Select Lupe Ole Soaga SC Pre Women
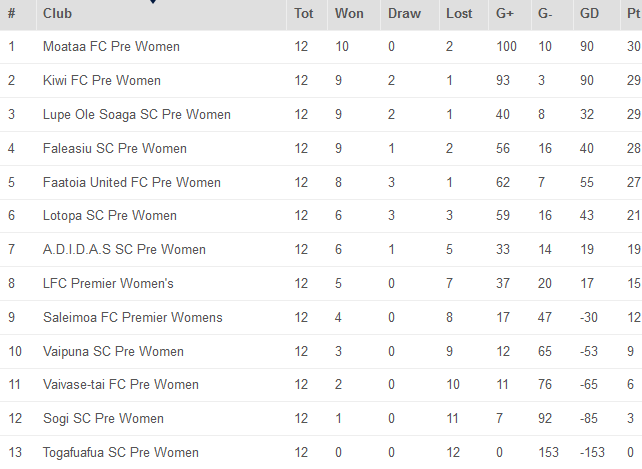This screenshot has width=642, height=469. [137, 115]
